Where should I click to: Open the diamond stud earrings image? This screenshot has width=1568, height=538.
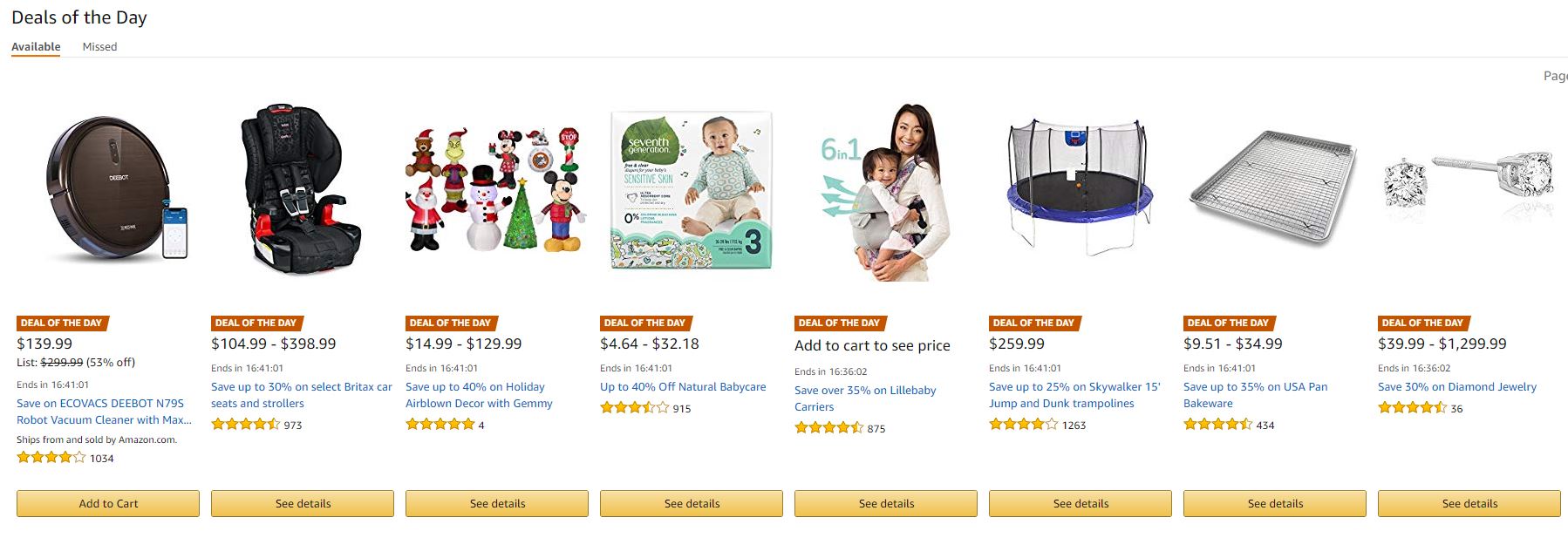pyautogui.click(x=1469, y=185)
